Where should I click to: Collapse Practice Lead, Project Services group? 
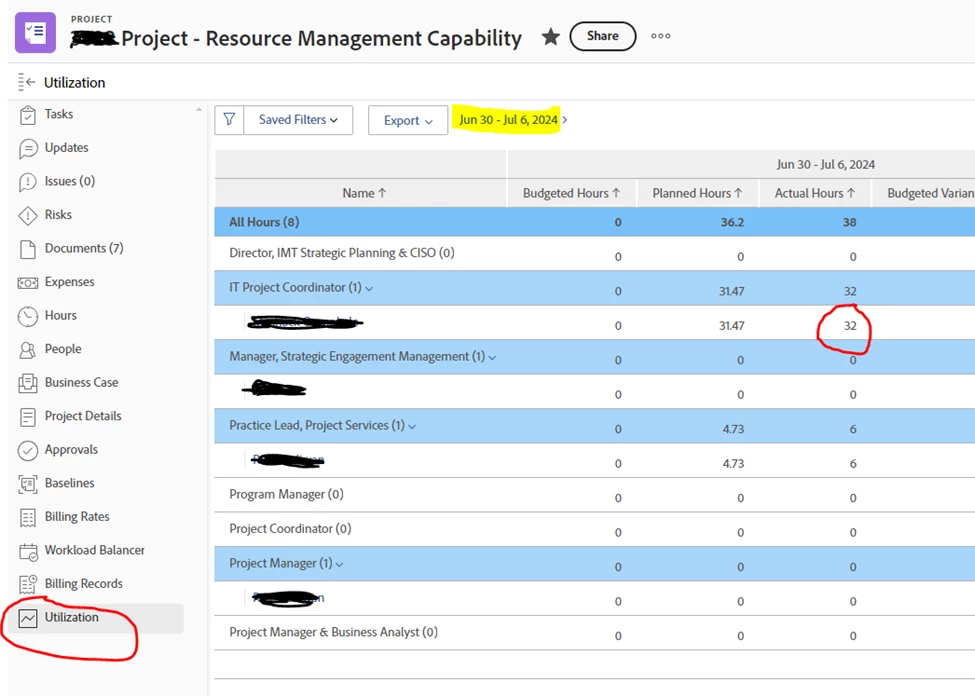pos(412,427)
